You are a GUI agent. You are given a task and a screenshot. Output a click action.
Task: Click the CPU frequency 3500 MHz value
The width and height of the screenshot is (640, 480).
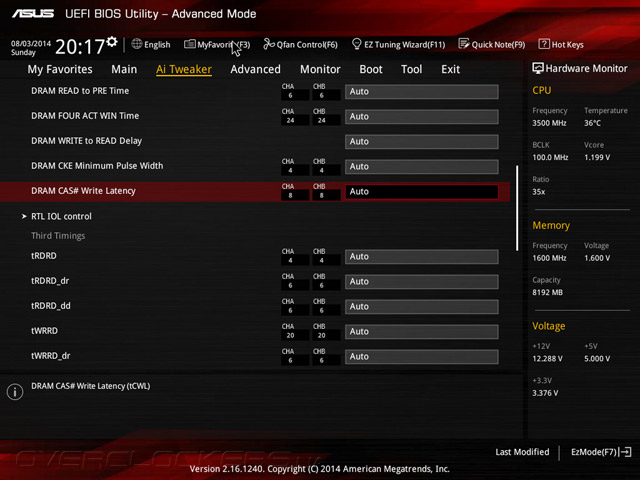[x=549, y=123]
